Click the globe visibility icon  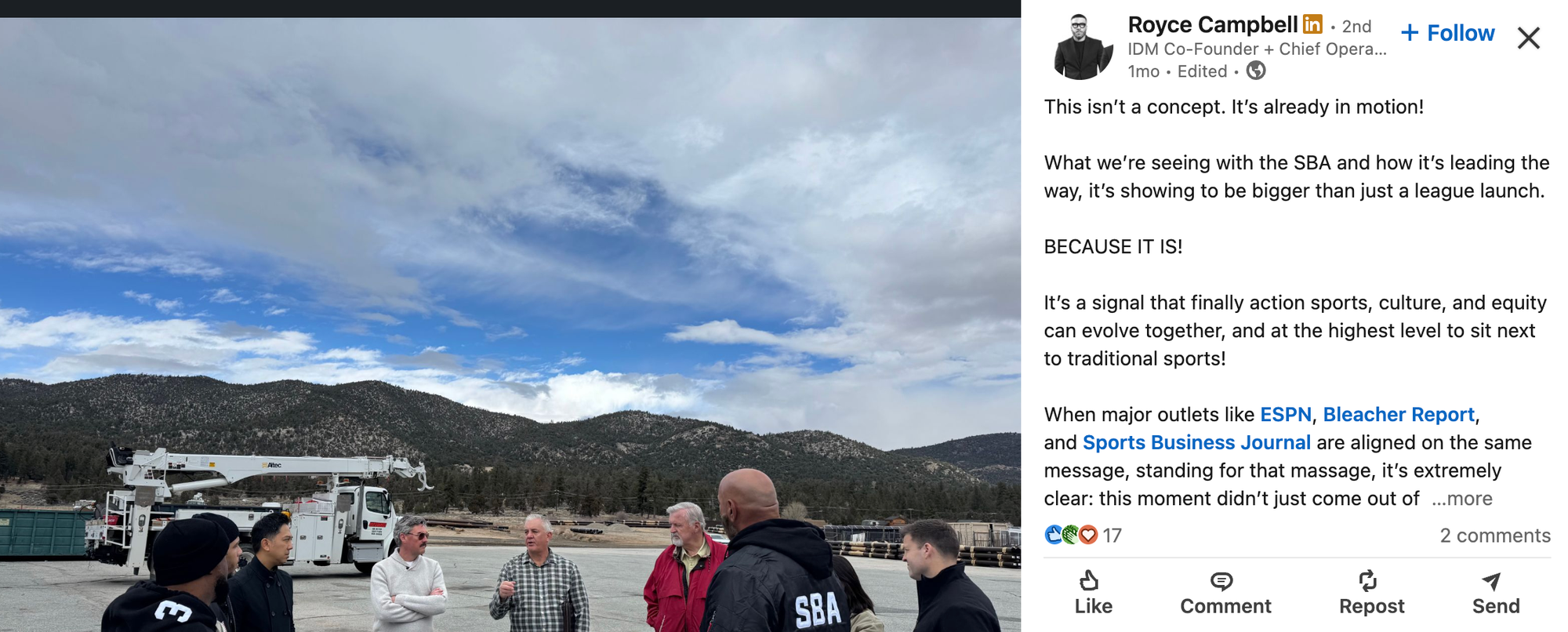[1256, 71]
